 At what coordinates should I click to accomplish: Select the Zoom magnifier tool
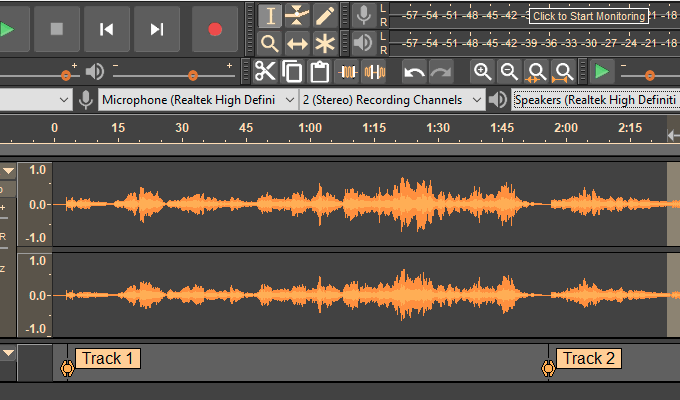click(x=269, y=43)
